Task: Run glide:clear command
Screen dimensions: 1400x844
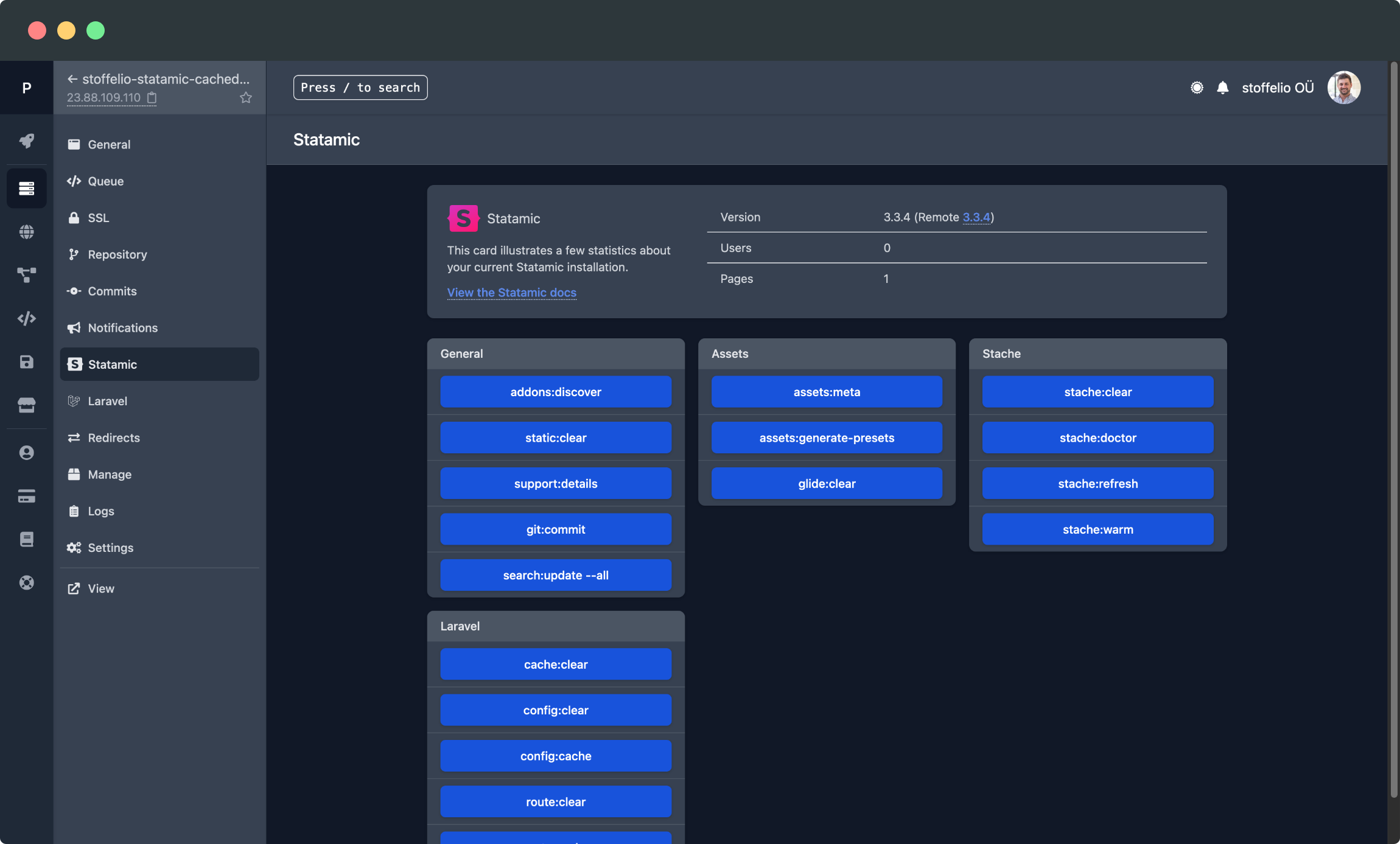Action: 827,484
